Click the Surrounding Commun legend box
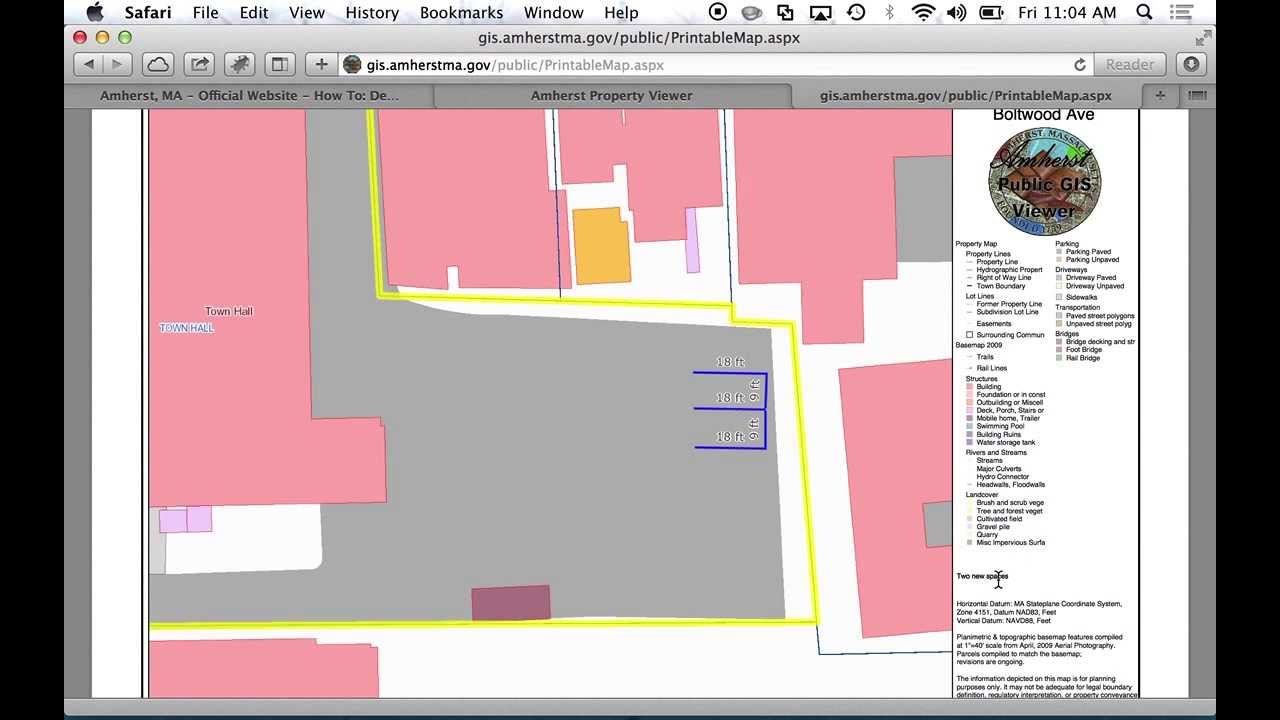 [x=969, y=335]
